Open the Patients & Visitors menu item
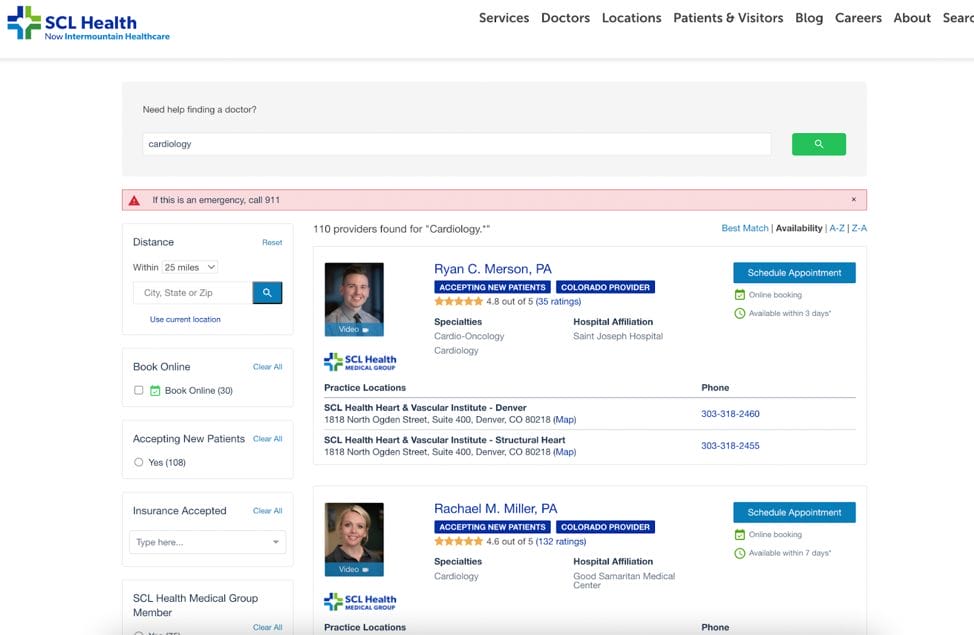 (727, 18)
